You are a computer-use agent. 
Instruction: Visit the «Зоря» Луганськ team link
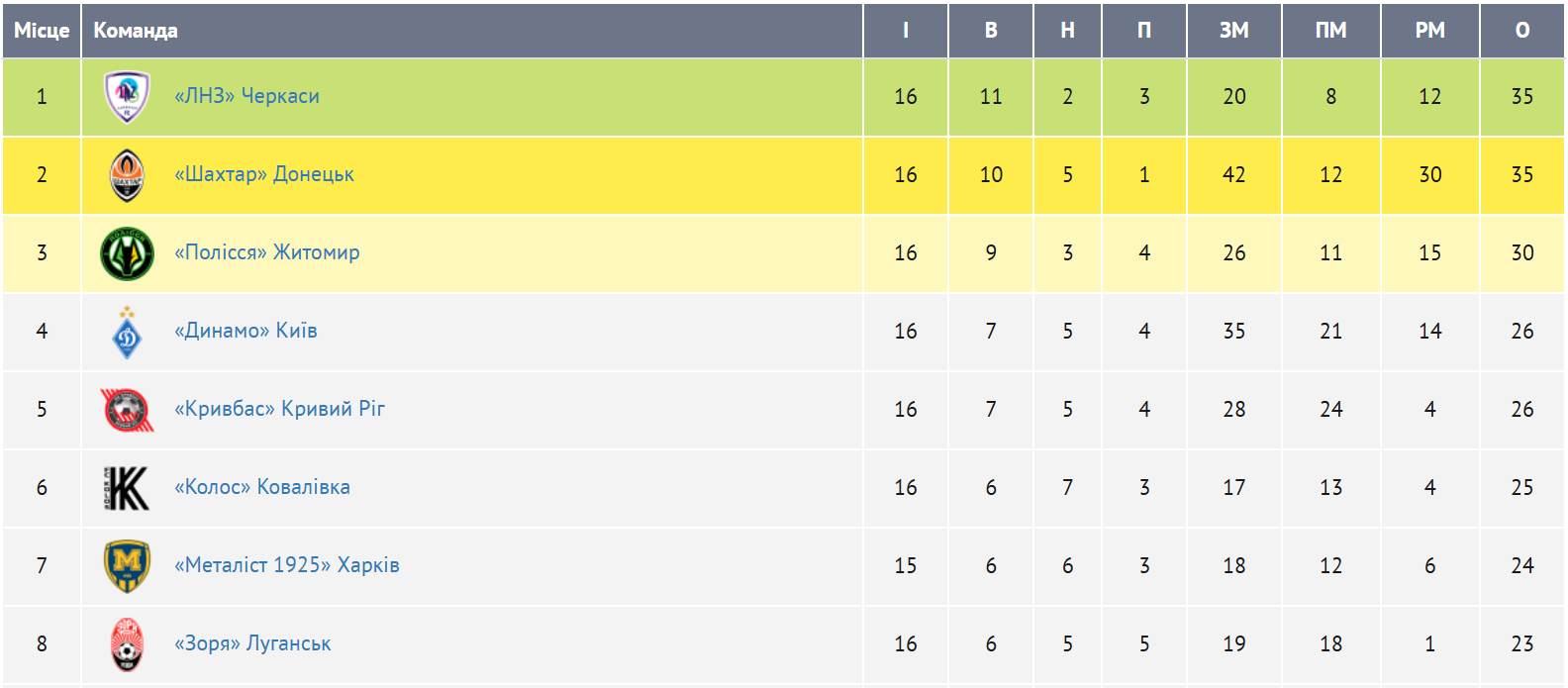252,643
